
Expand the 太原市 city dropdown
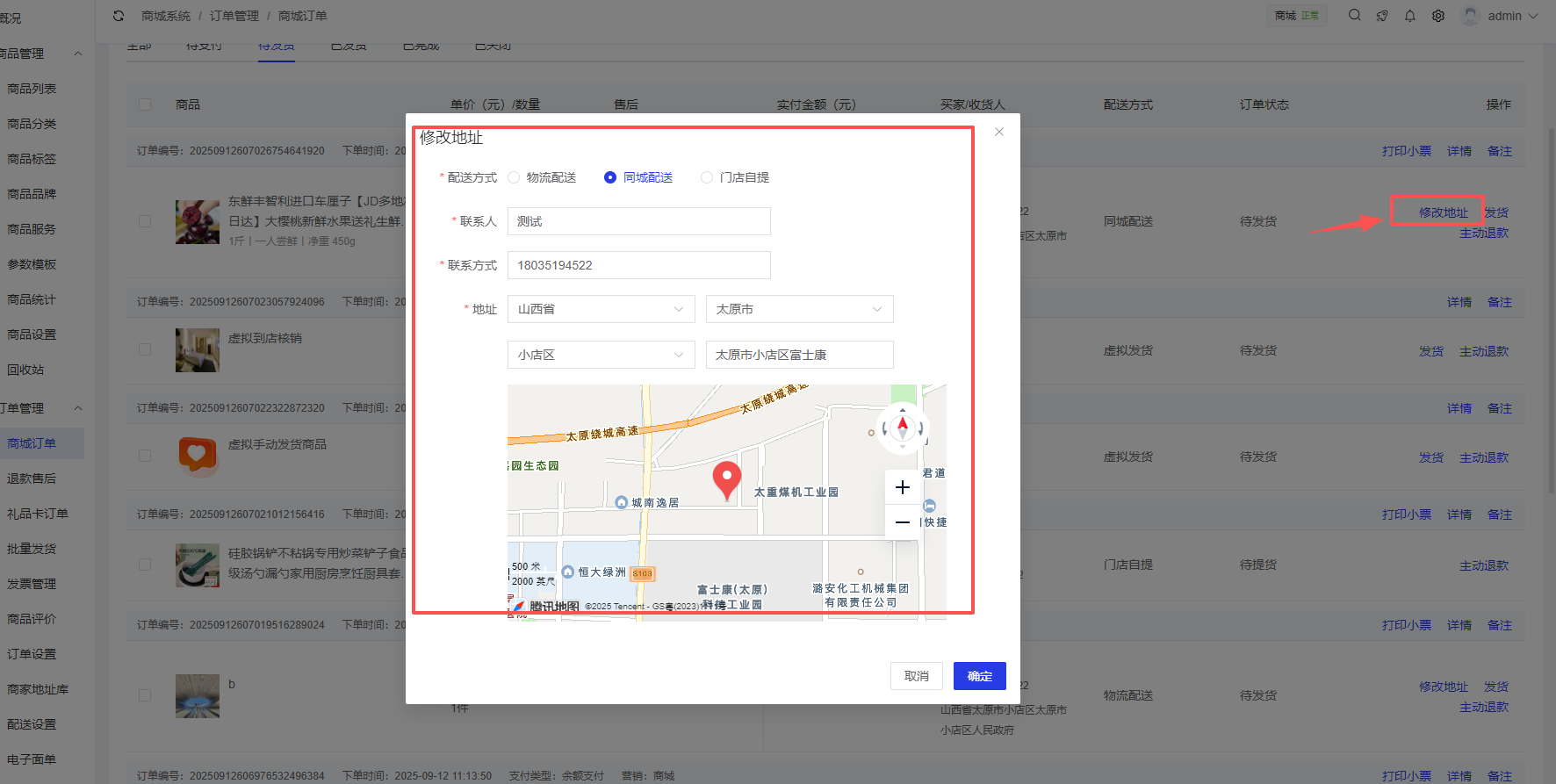point(799,309)
